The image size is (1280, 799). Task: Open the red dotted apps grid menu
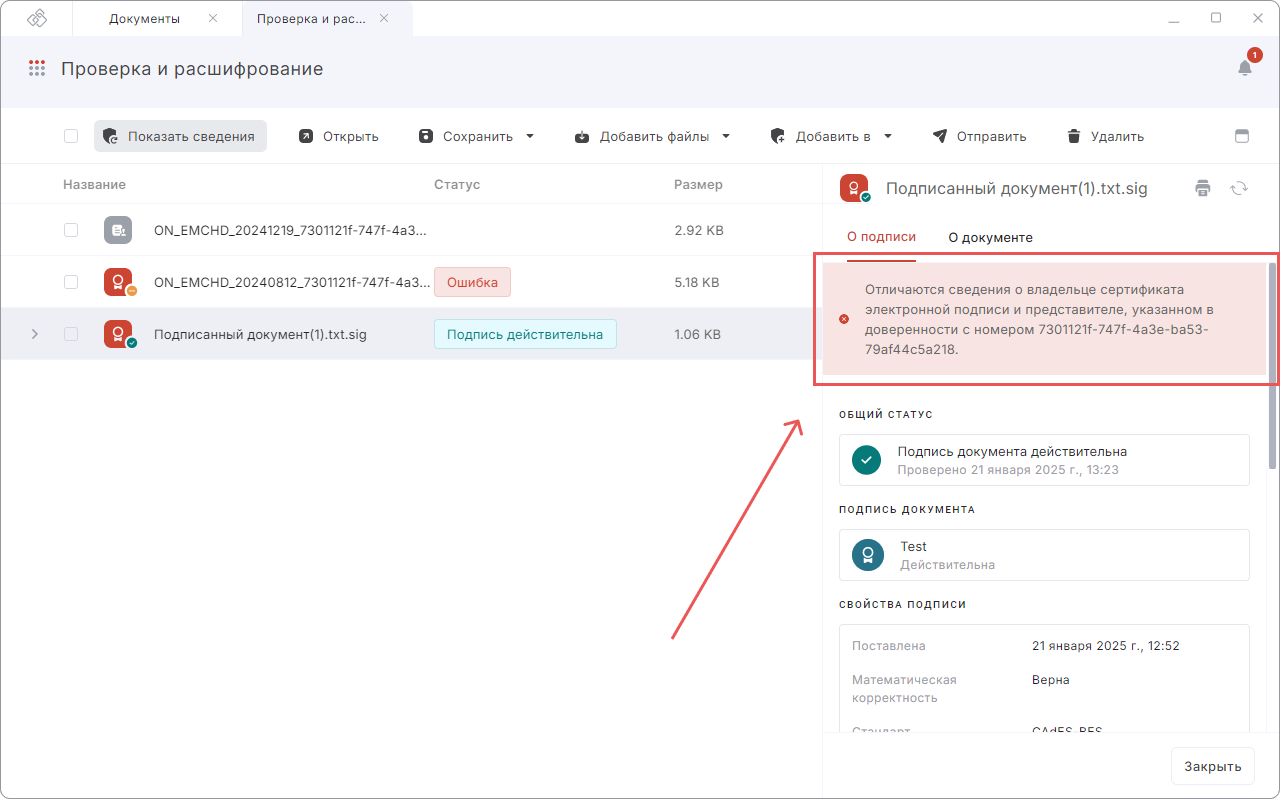click(x=37, y=69)
